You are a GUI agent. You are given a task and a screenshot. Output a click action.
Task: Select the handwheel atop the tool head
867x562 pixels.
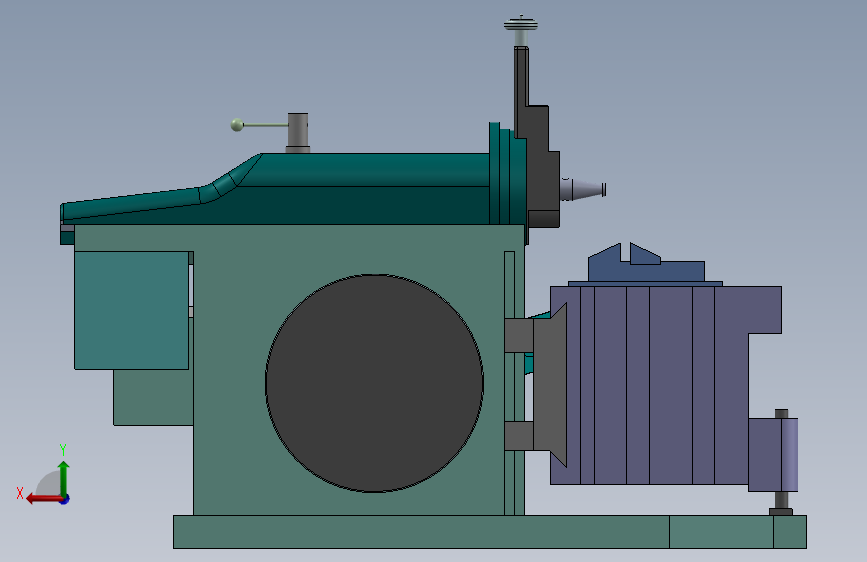(521, 25)
